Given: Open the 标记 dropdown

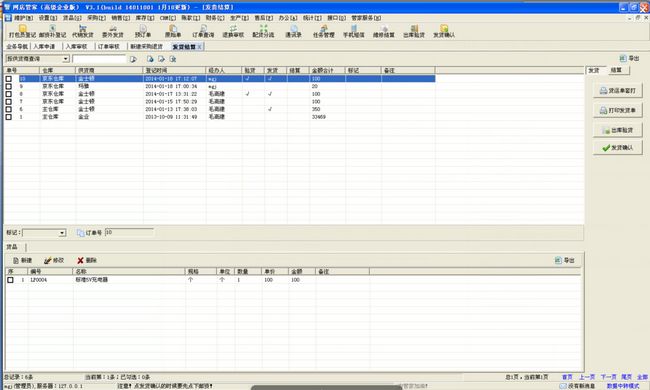Looking at the screenshot, I should [x=62, y=233].
